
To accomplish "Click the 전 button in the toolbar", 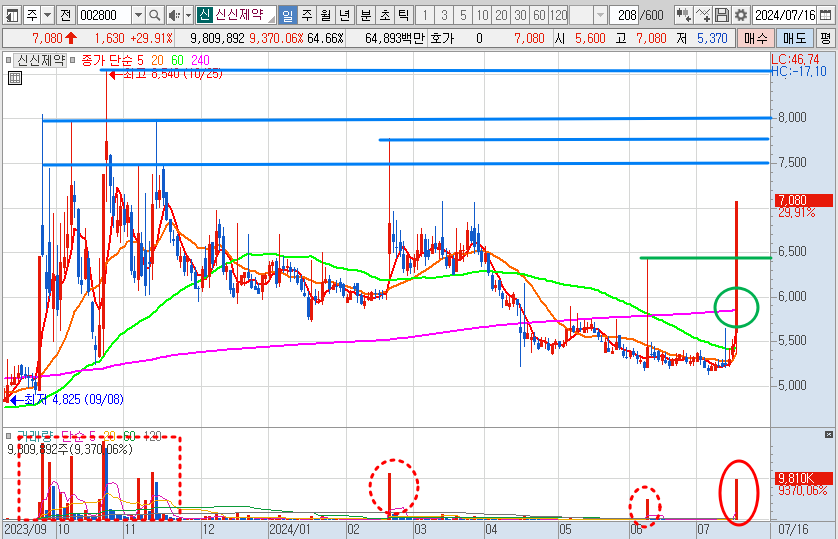I will tap(65, 15).
